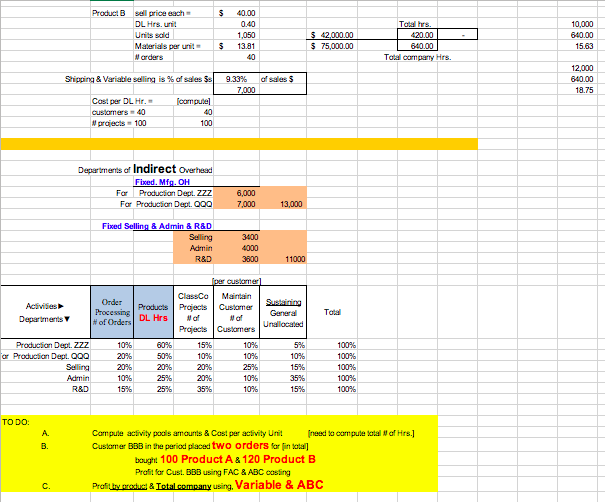Click the R&D row 35% projects cell
Viewport: 605px width, 502px height.
point(204,389)
